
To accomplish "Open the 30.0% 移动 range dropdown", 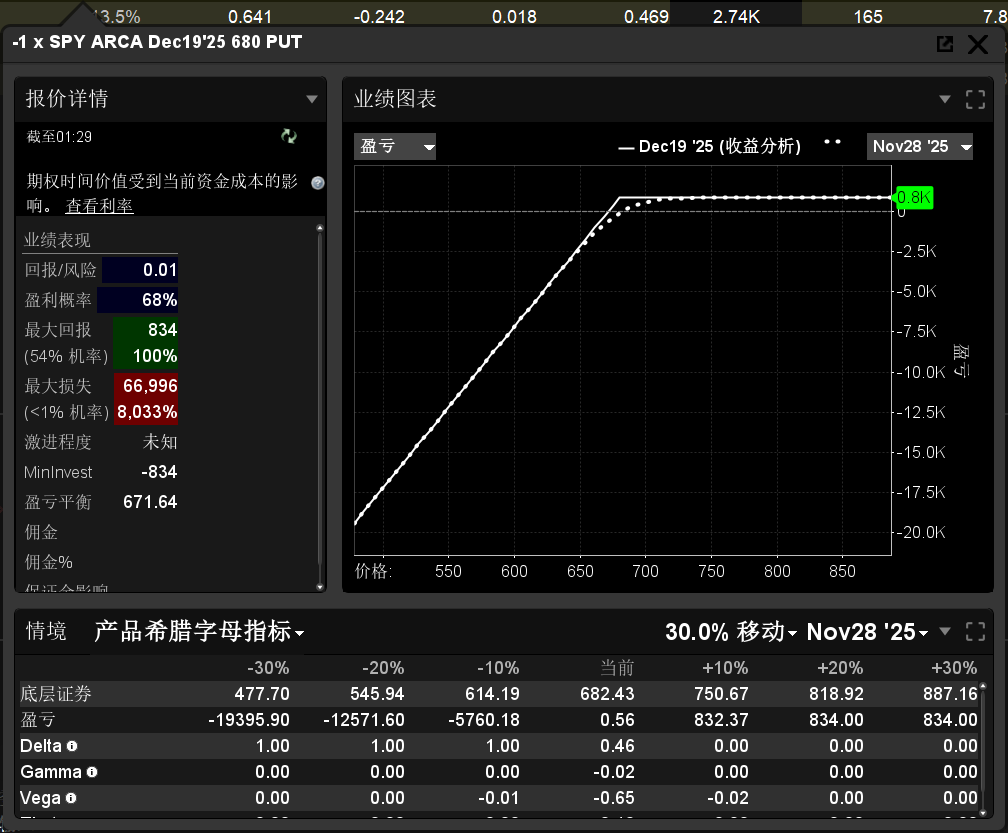I will (x=731, y=632).
